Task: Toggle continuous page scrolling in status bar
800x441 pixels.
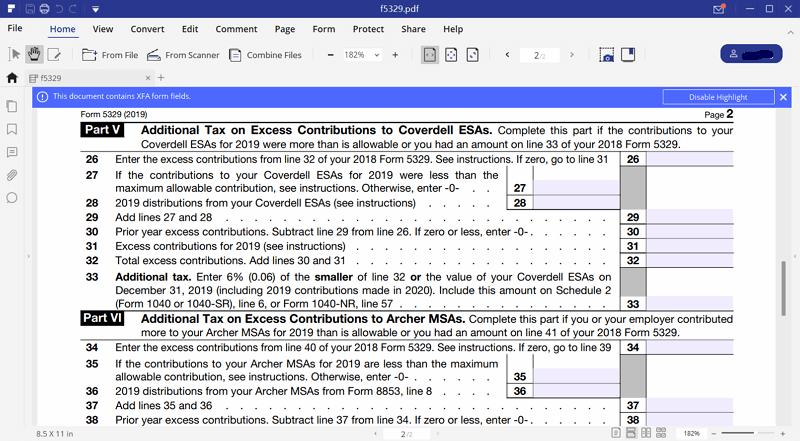Action: click(632, 433)
